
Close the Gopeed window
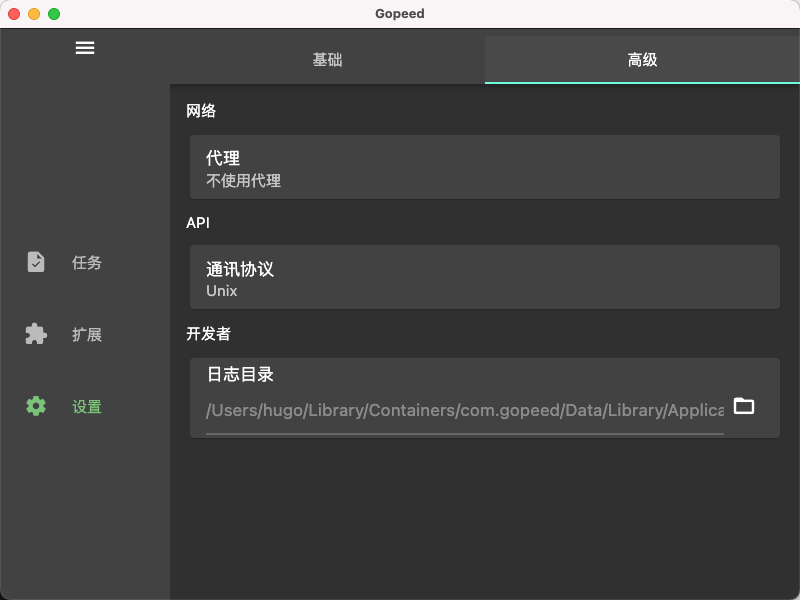coord(14,14)
